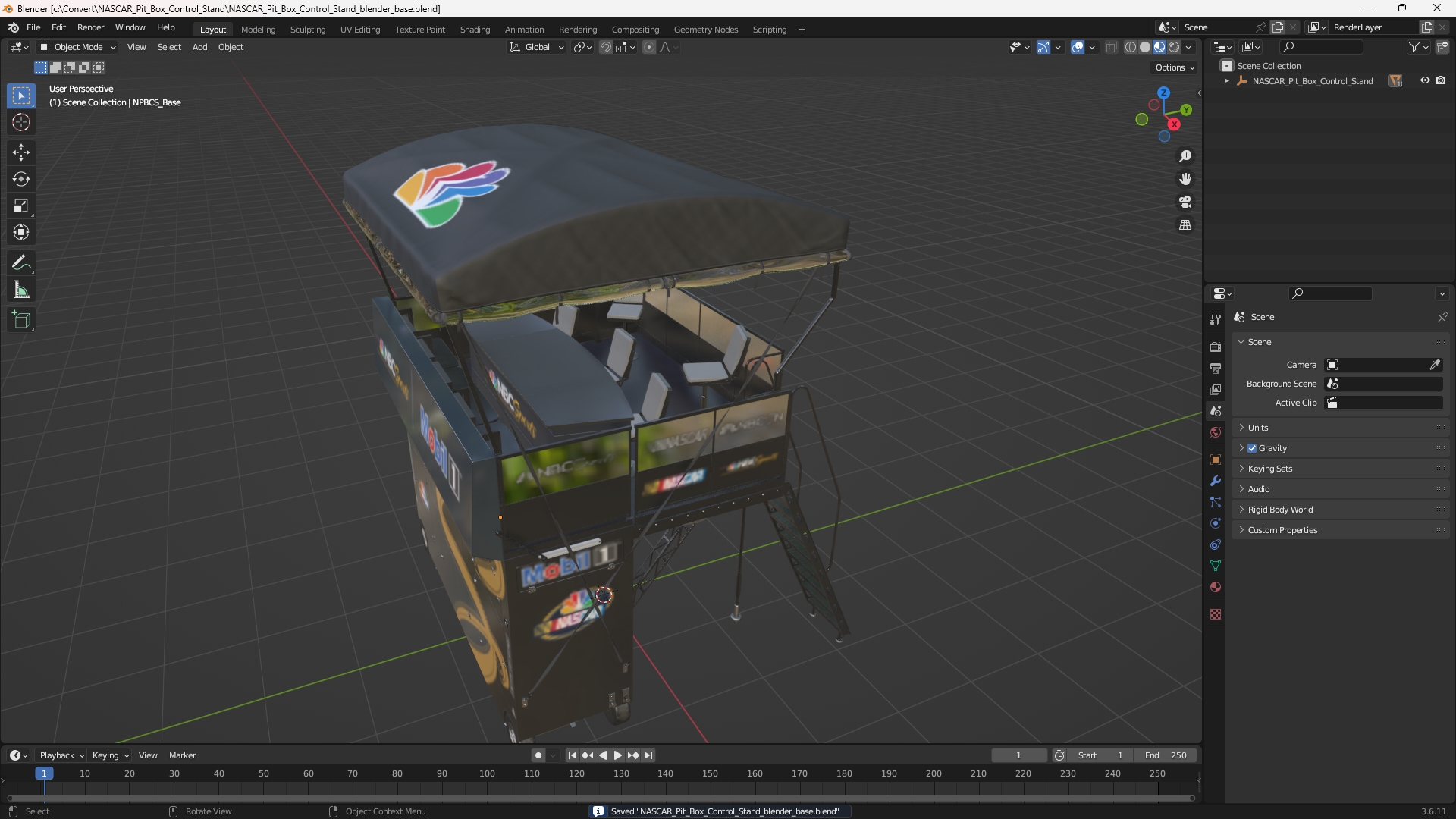Image resolution: width=1456 pixels, height=819 pixels.
Task: Switch to the Modeling workspace tab
Action: 258,30
